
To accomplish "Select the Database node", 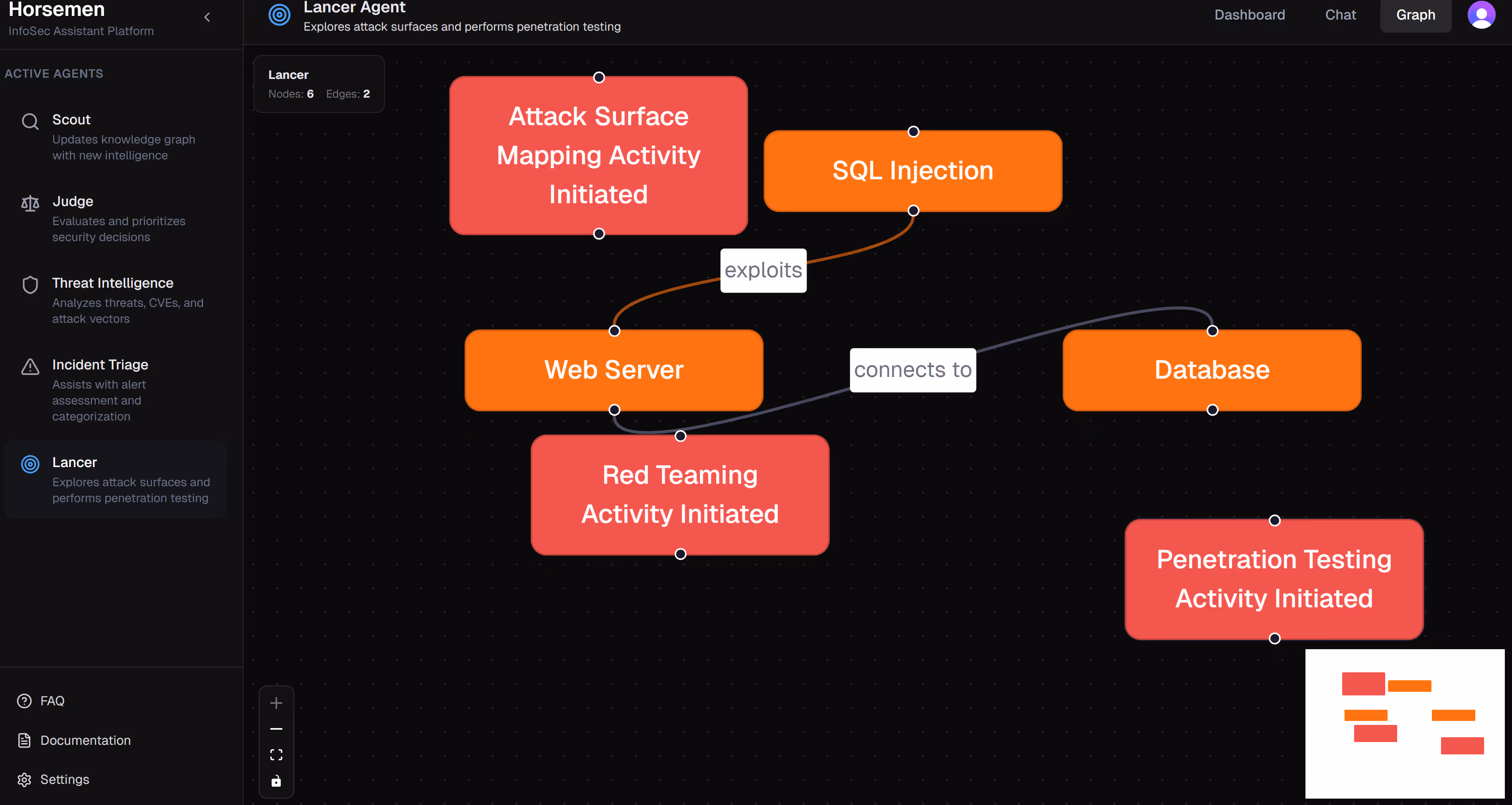I will click(x=1211, y=370).
